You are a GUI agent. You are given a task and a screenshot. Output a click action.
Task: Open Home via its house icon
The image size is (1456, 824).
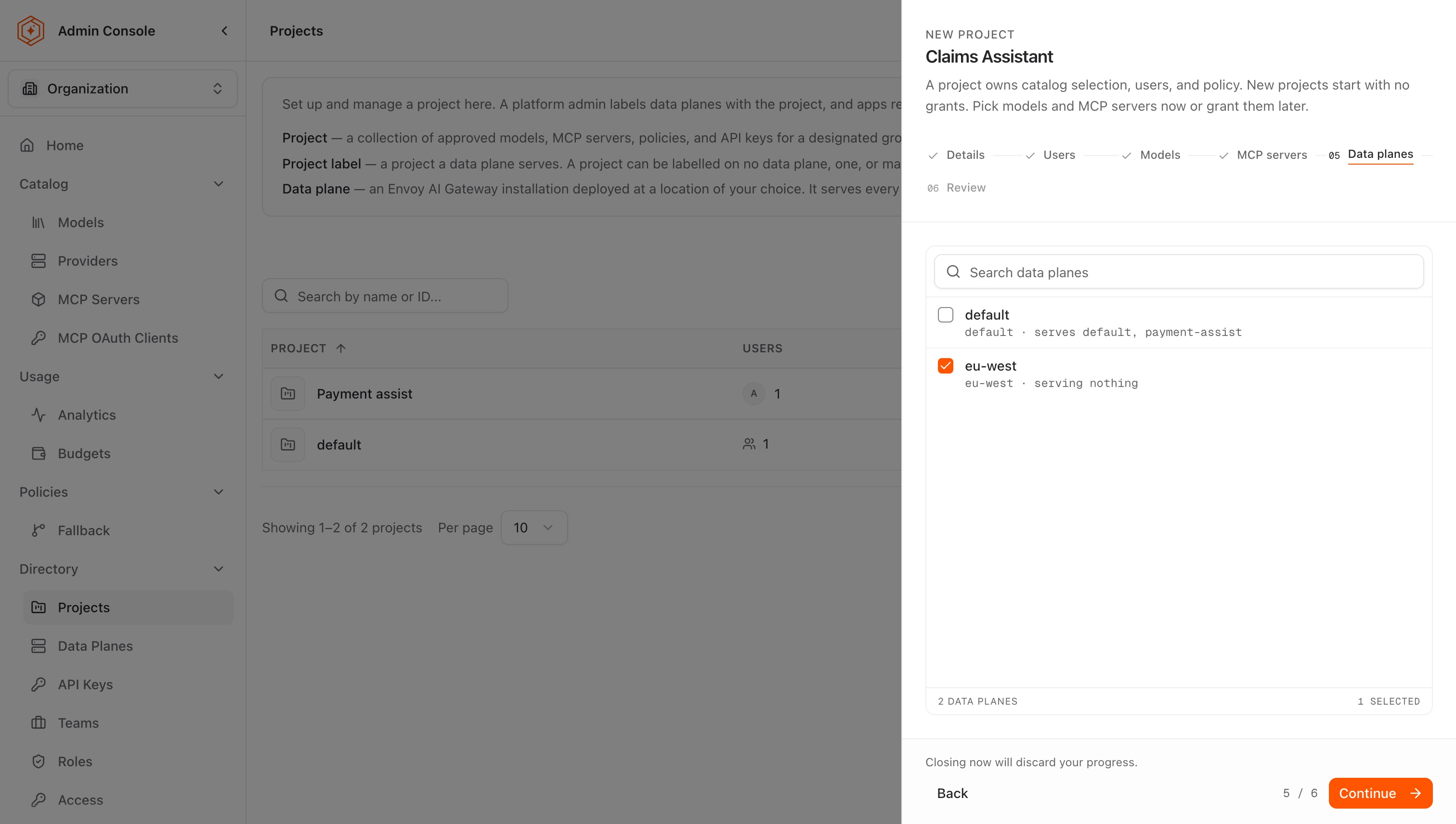pyautogui.click(x=27, y=145)
